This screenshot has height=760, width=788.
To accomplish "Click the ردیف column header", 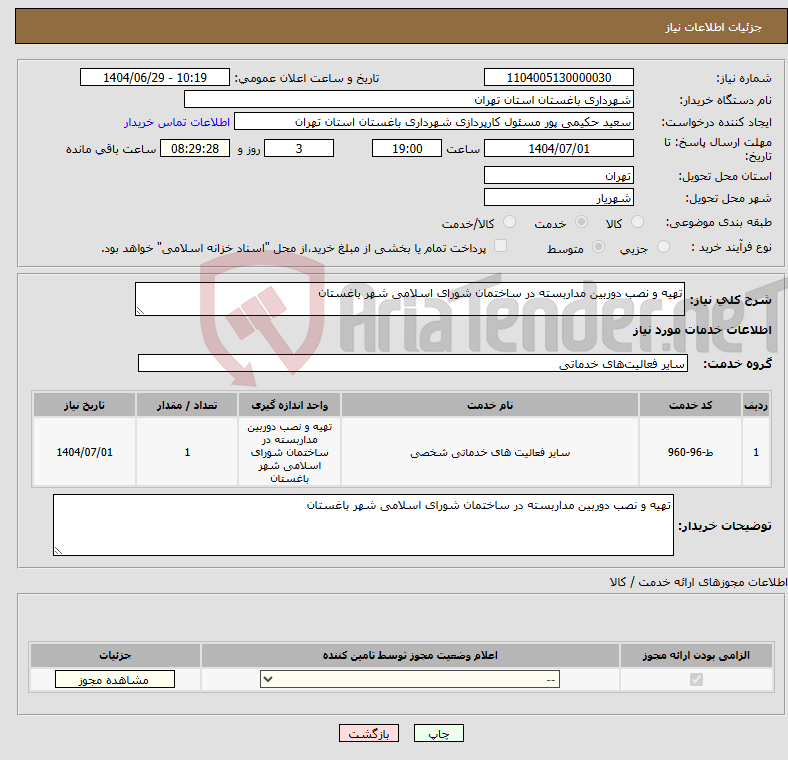I will tap(756, 405).
